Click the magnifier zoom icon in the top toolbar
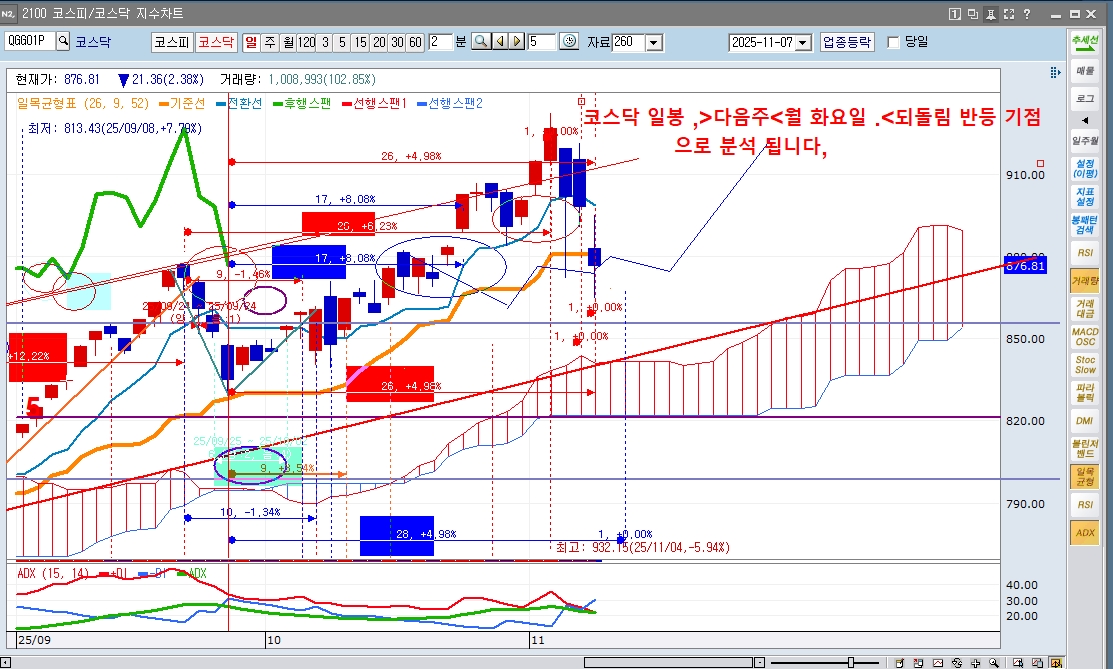 pos(481,41)
